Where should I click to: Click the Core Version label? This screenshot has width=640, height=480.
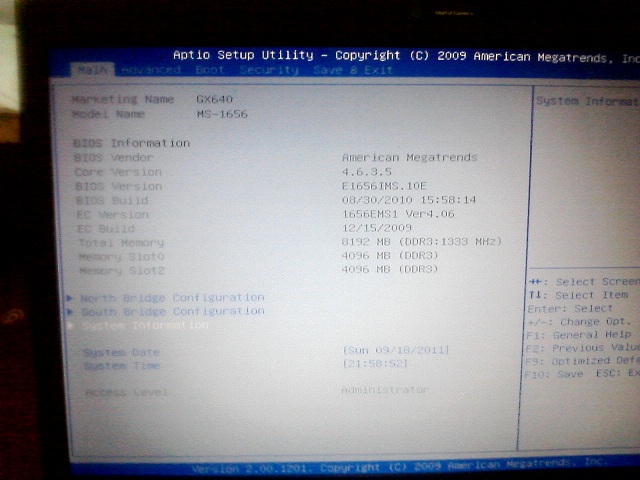[x=118, y=172]
